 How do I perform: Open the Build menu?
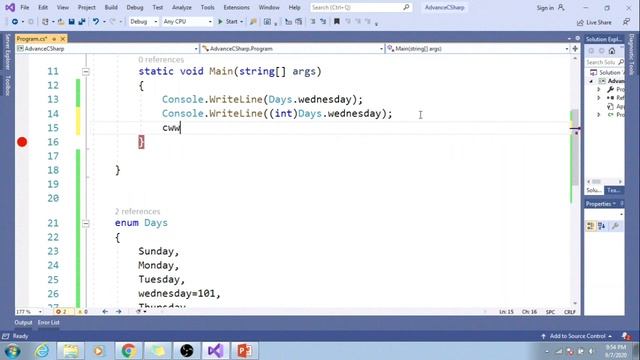111,7
